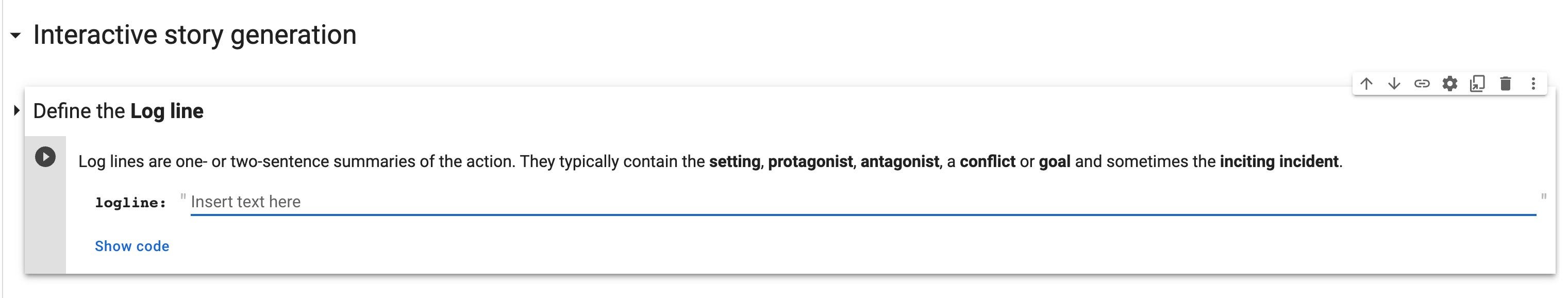
Task: Click the bold word 'protagonist' in description
Action: 810,161
